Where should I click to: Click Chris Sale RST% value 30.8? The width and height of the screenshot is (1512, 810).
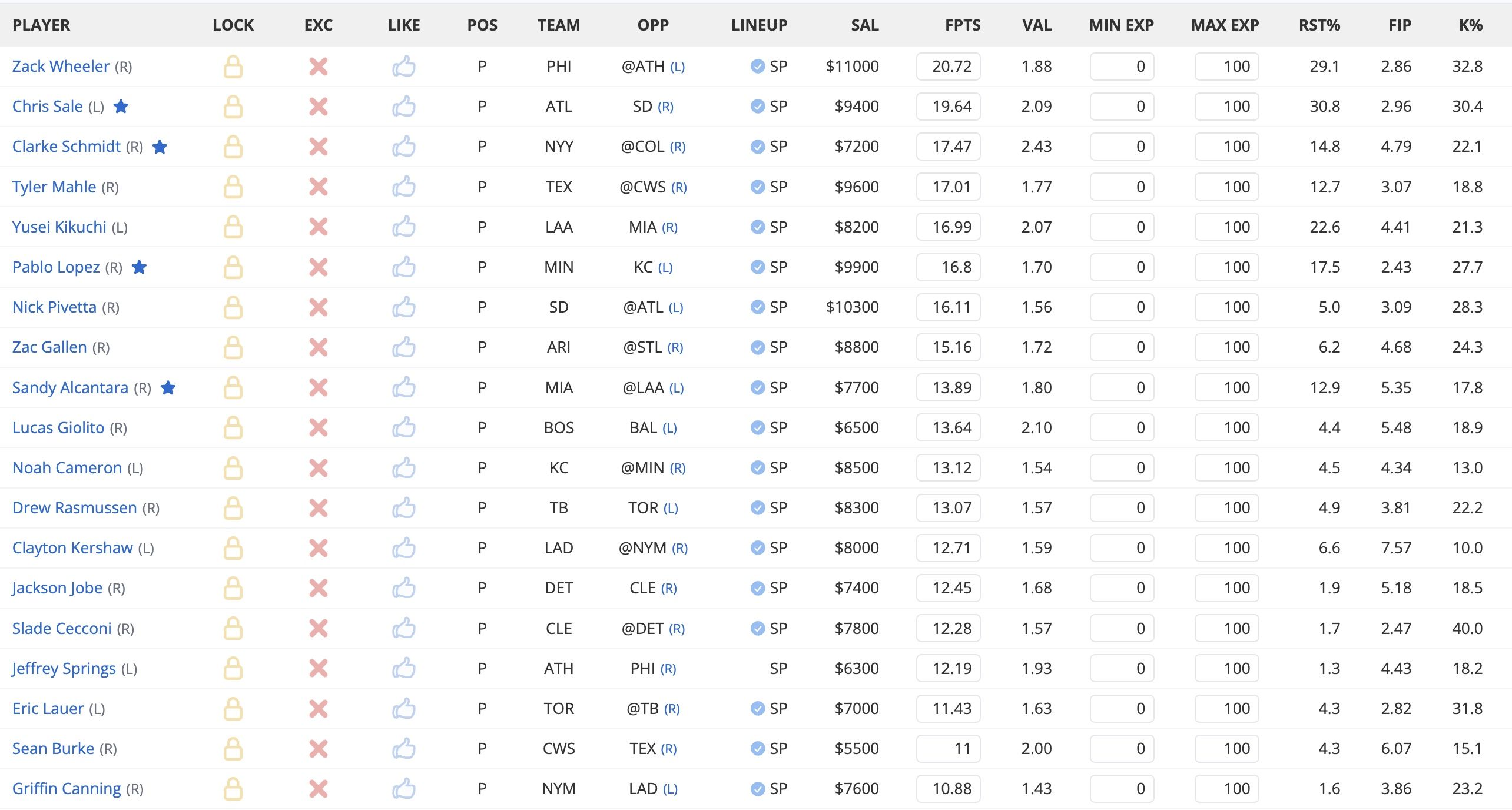coord(1325,107)
